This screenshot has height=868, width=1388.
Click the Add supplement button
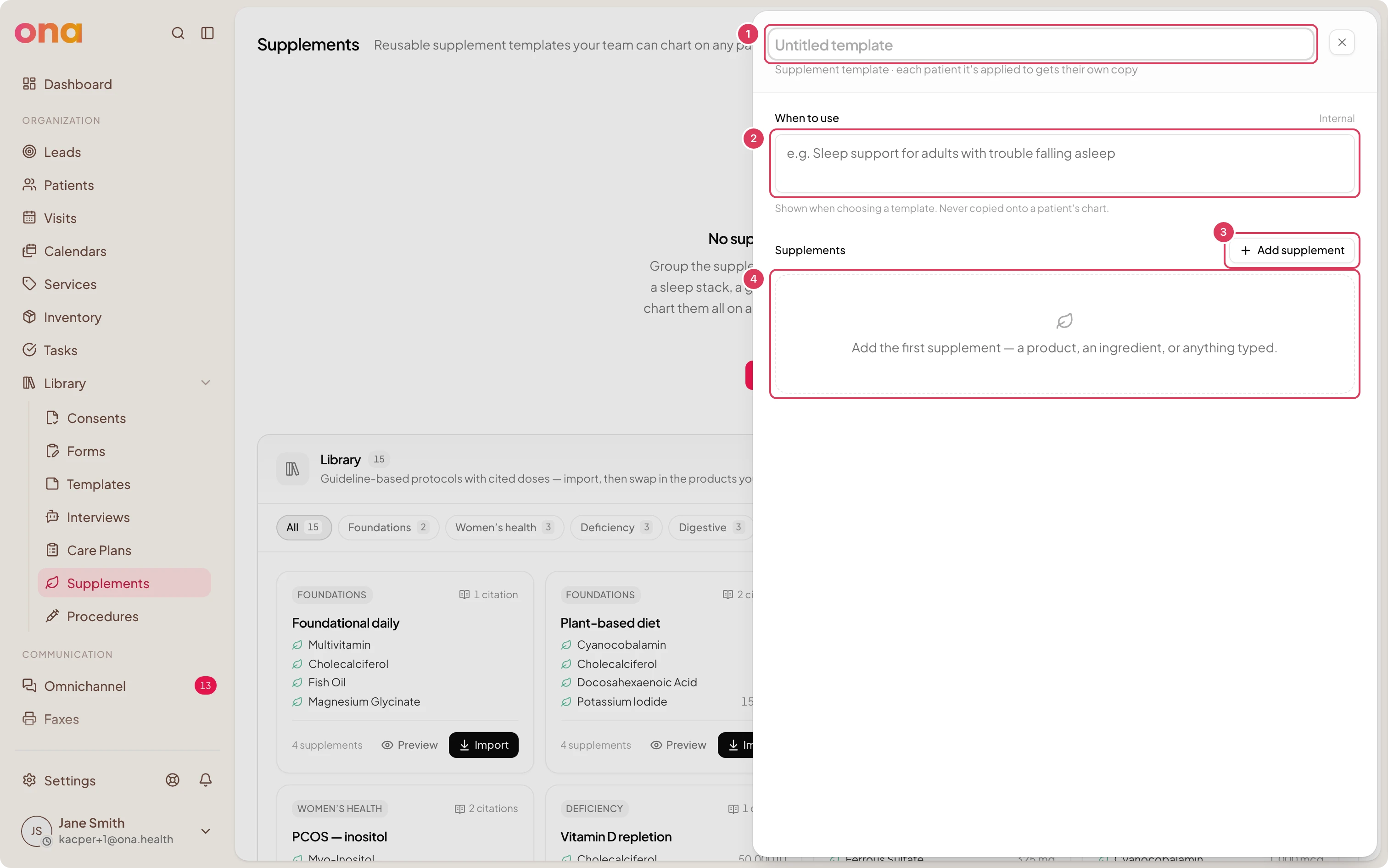coord(1292,250)
